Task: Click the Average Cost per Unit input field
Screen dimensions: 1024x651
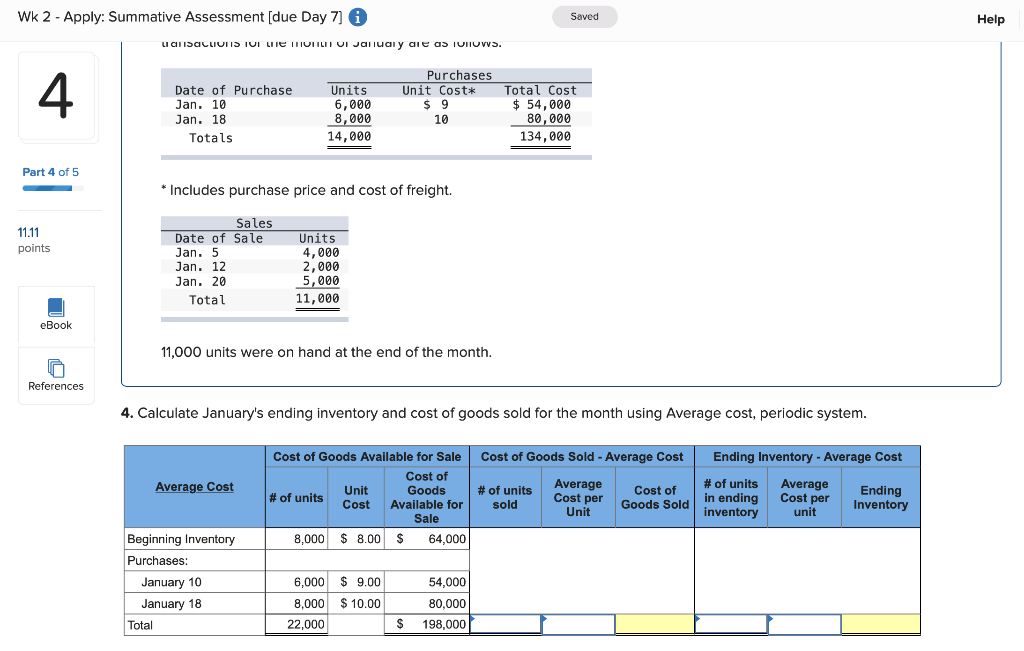Action: pyautogui.click(x=578, y=623)
